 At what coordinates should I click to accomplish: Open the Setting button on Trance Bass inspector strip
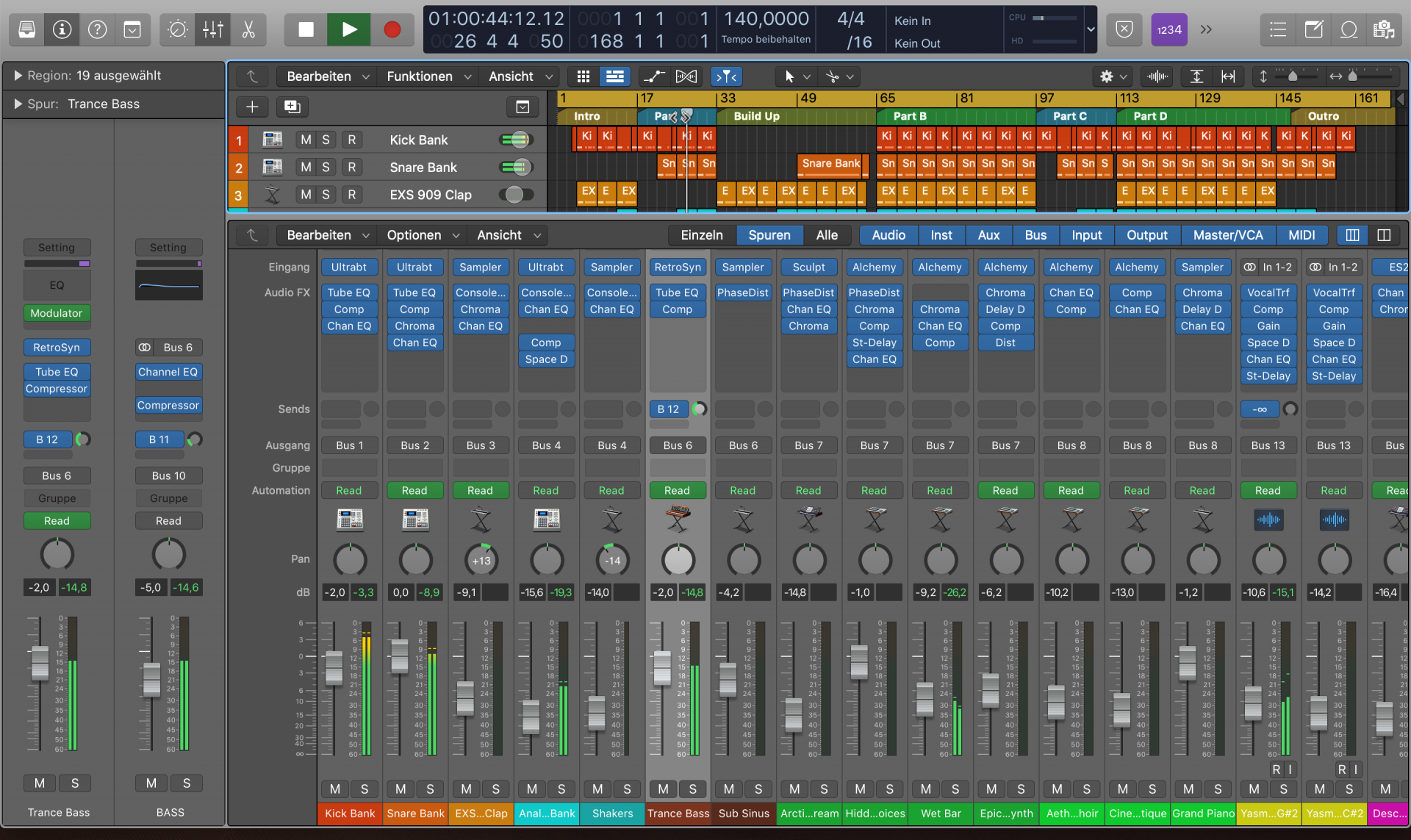click(x=57, y=248)
